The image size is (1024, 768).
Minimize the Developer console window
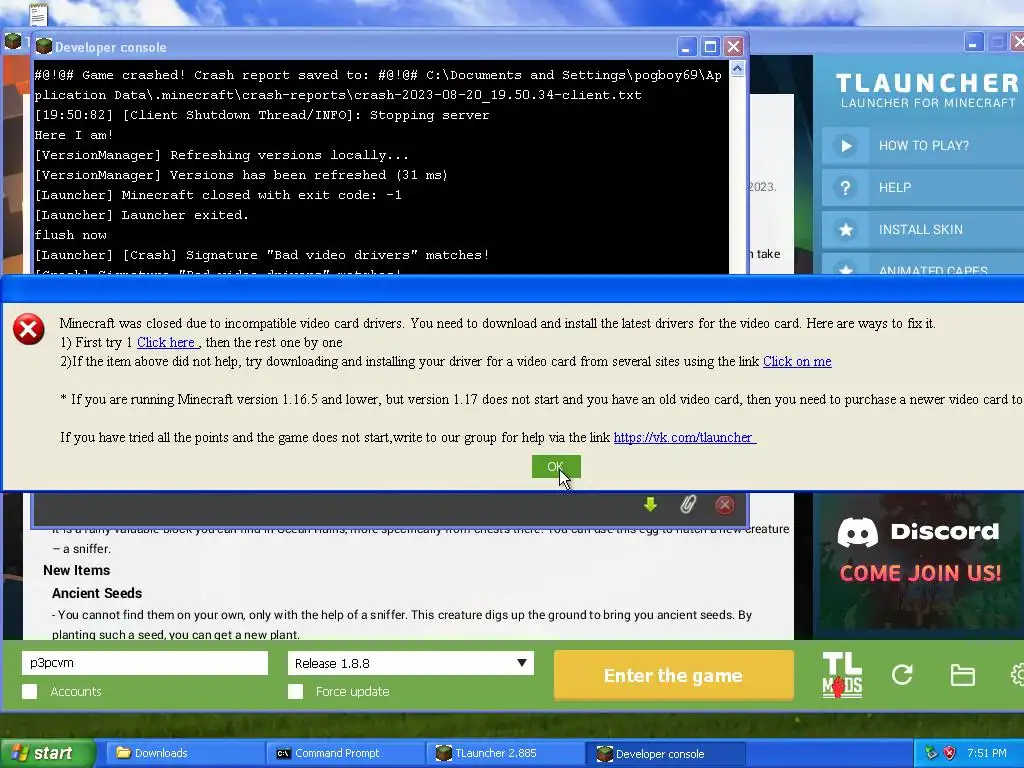click(686, 46)
